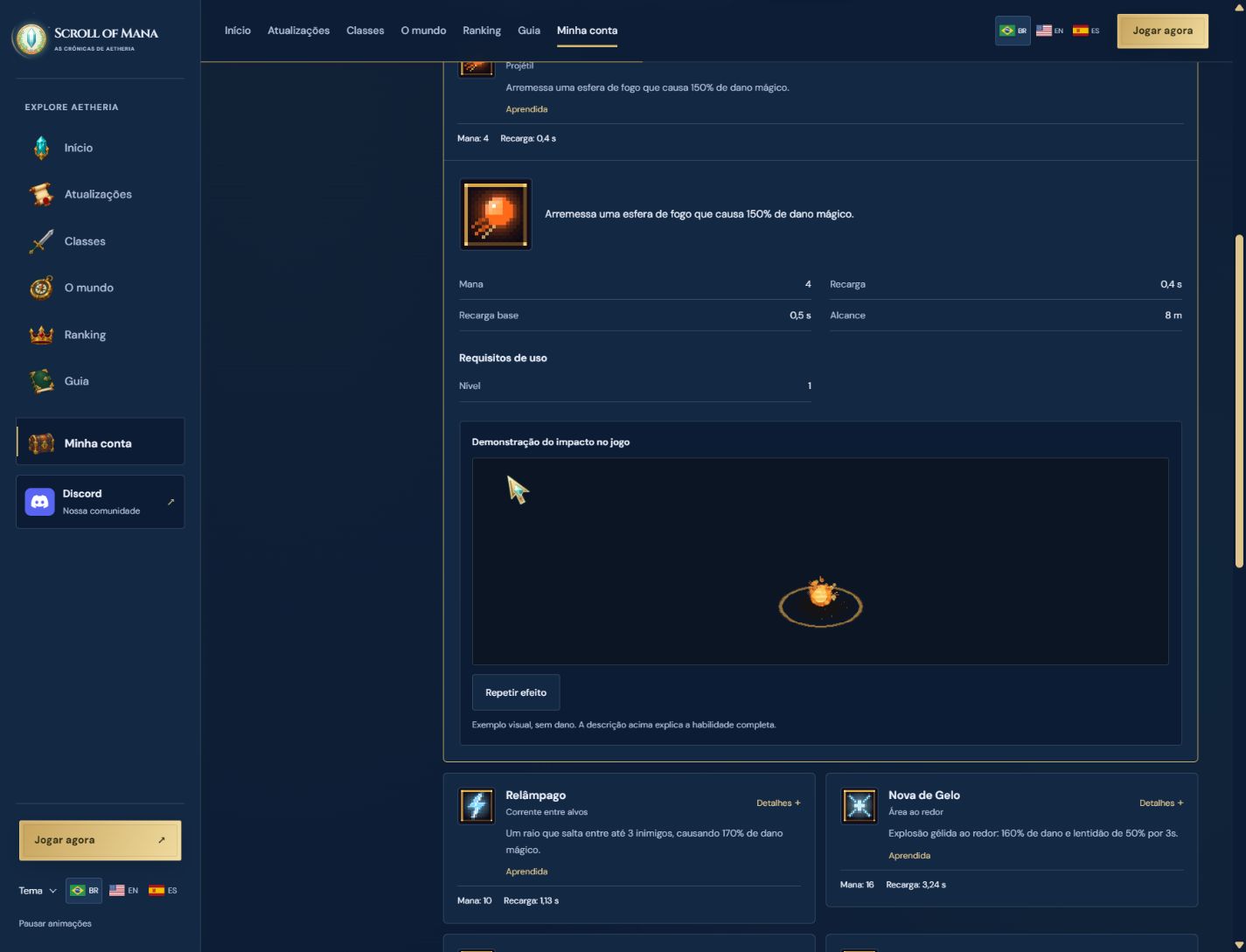Open Início in the top navigation bar
Screen dimensions: 1246x952
[x=238, y=31]
